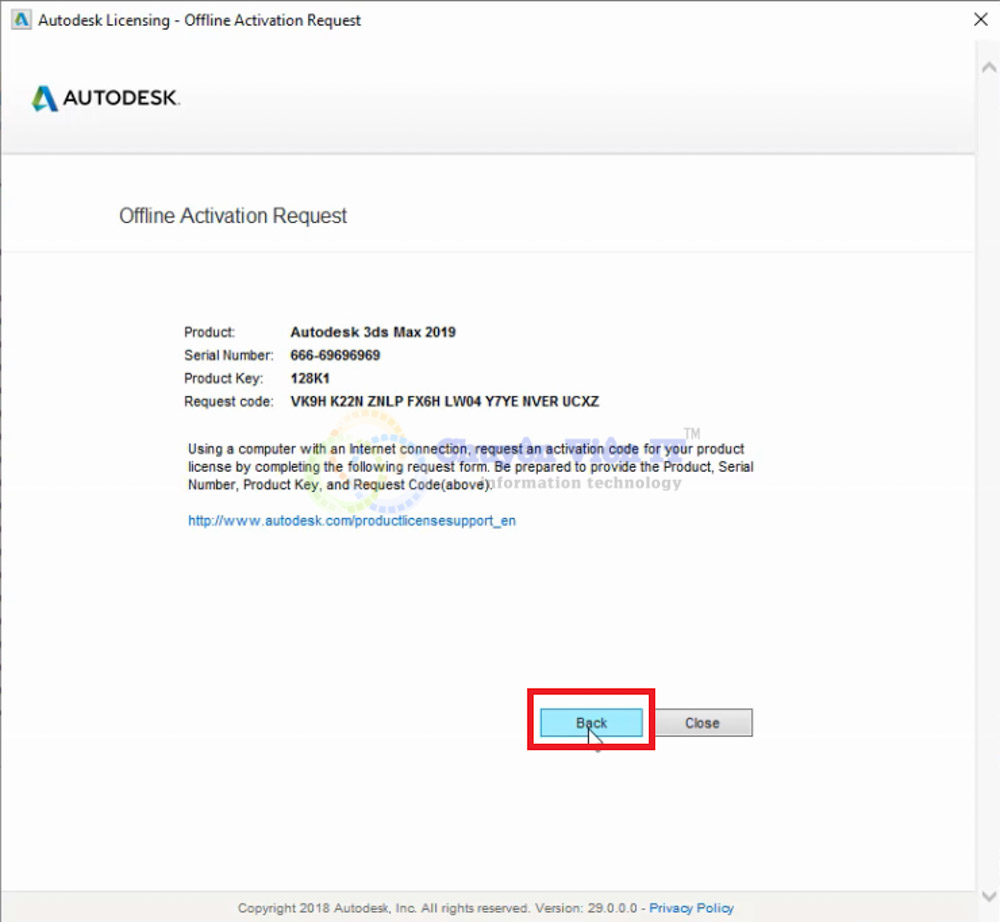Open the Privacy Policy link in footer
The image size is (1000, 922).
691,908
